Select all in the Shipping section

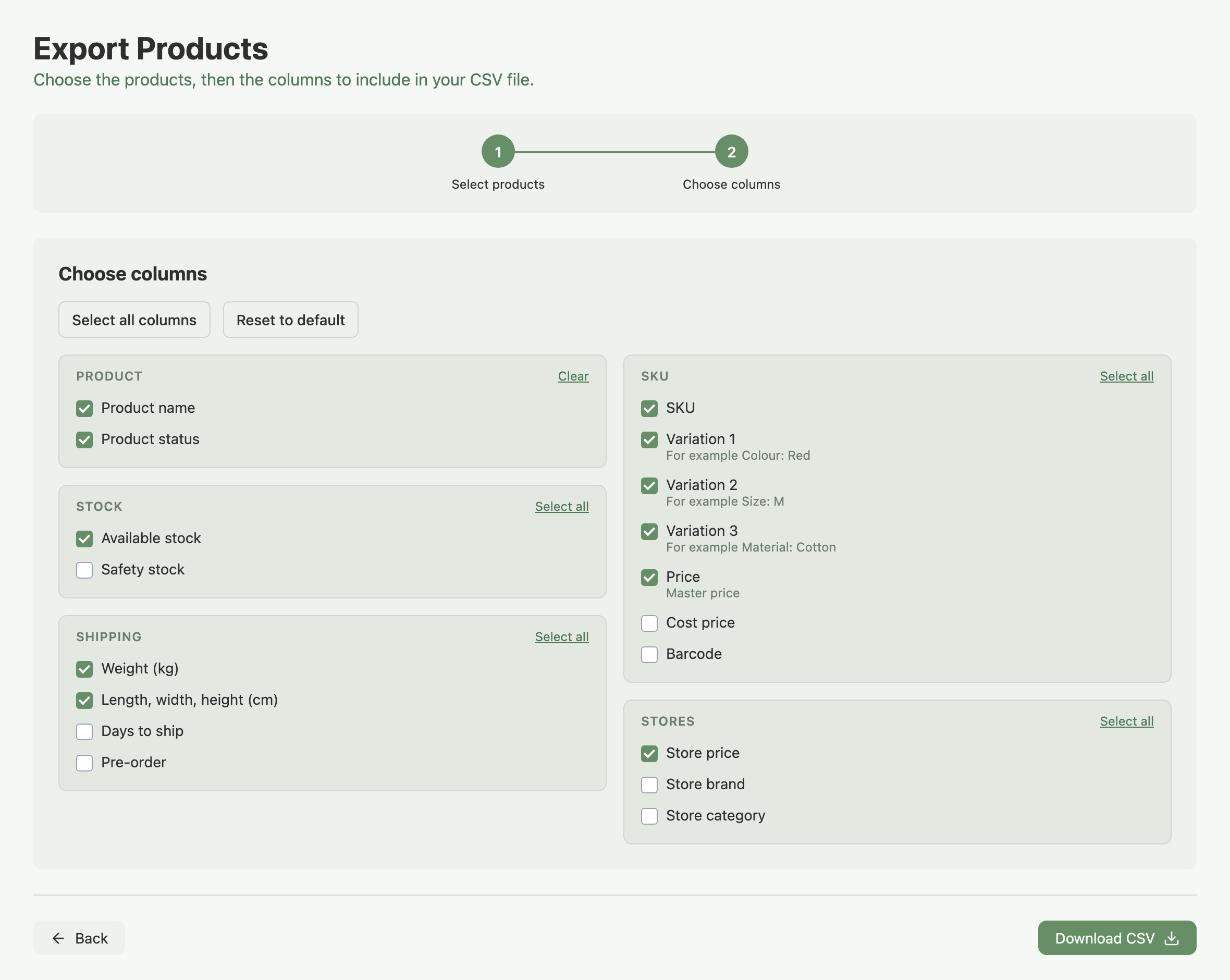coord(561,636)
